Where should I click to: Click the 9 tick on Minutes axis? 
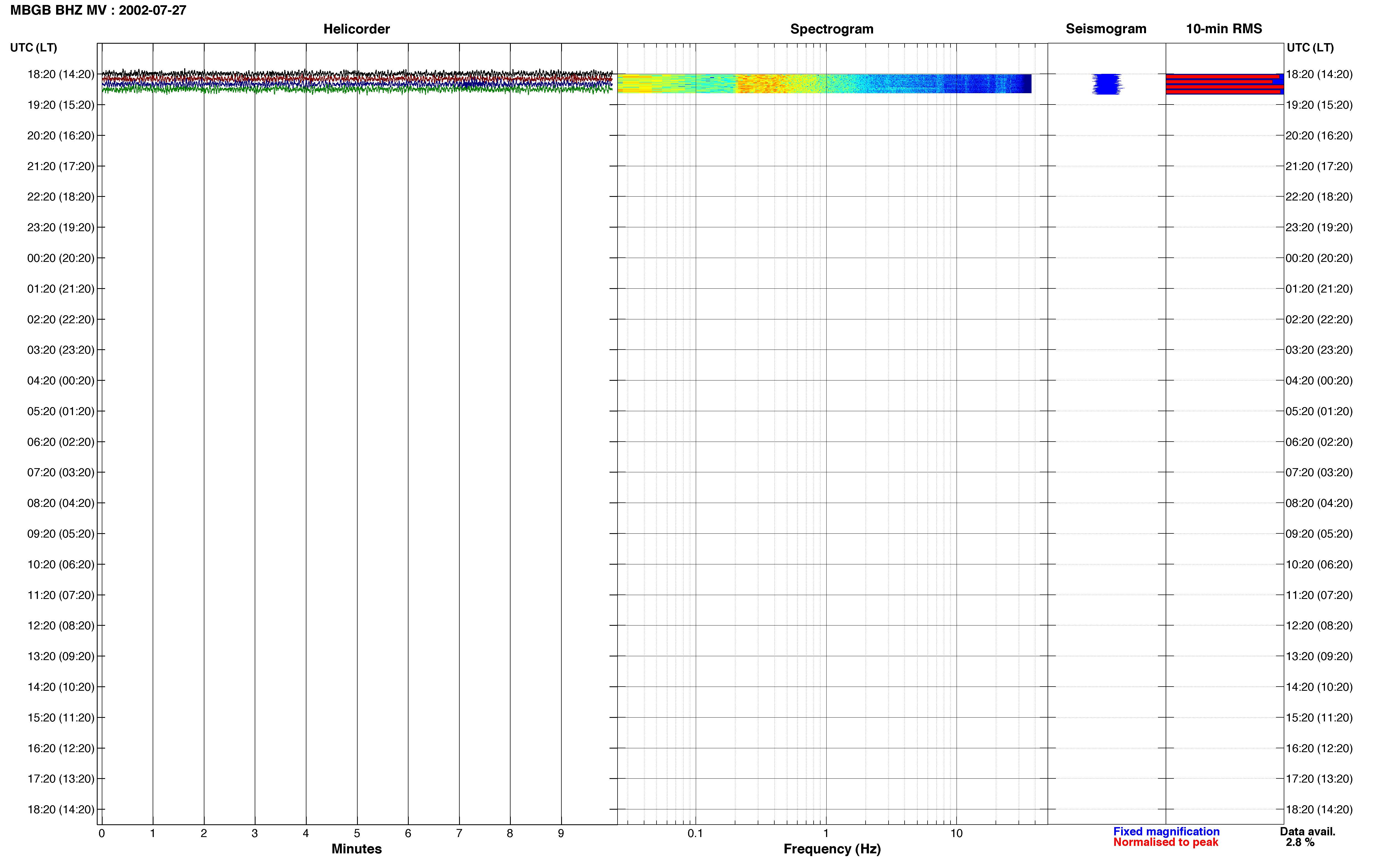(561, 833)
